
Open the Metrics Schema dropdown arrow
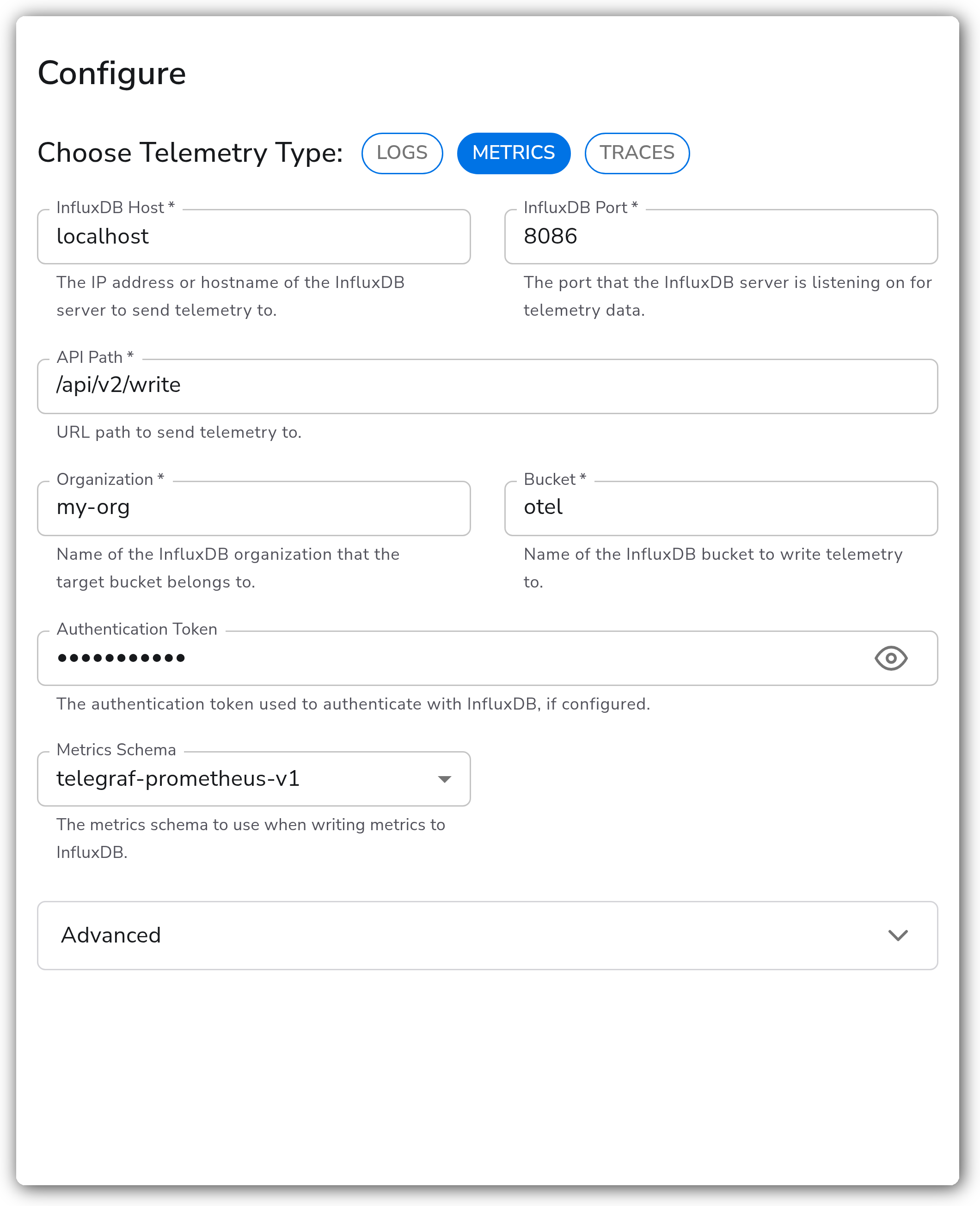[x=444, y=779]
